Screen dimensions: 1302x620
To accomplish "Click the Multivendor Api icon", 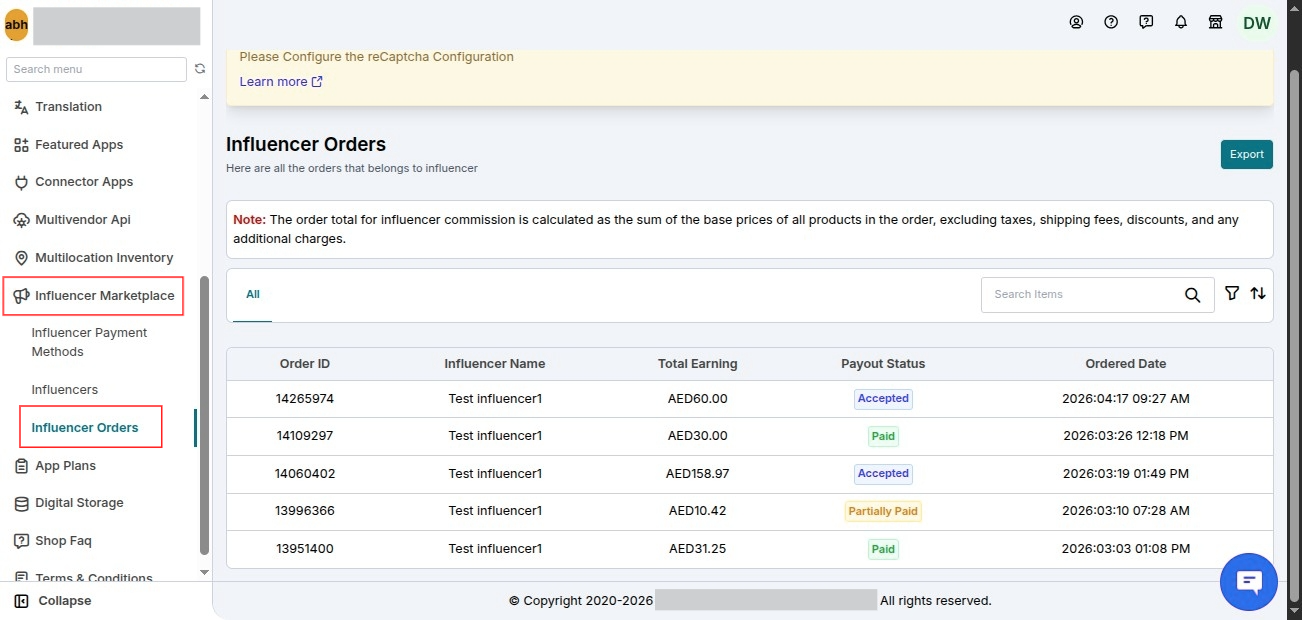I will point(21,220).
